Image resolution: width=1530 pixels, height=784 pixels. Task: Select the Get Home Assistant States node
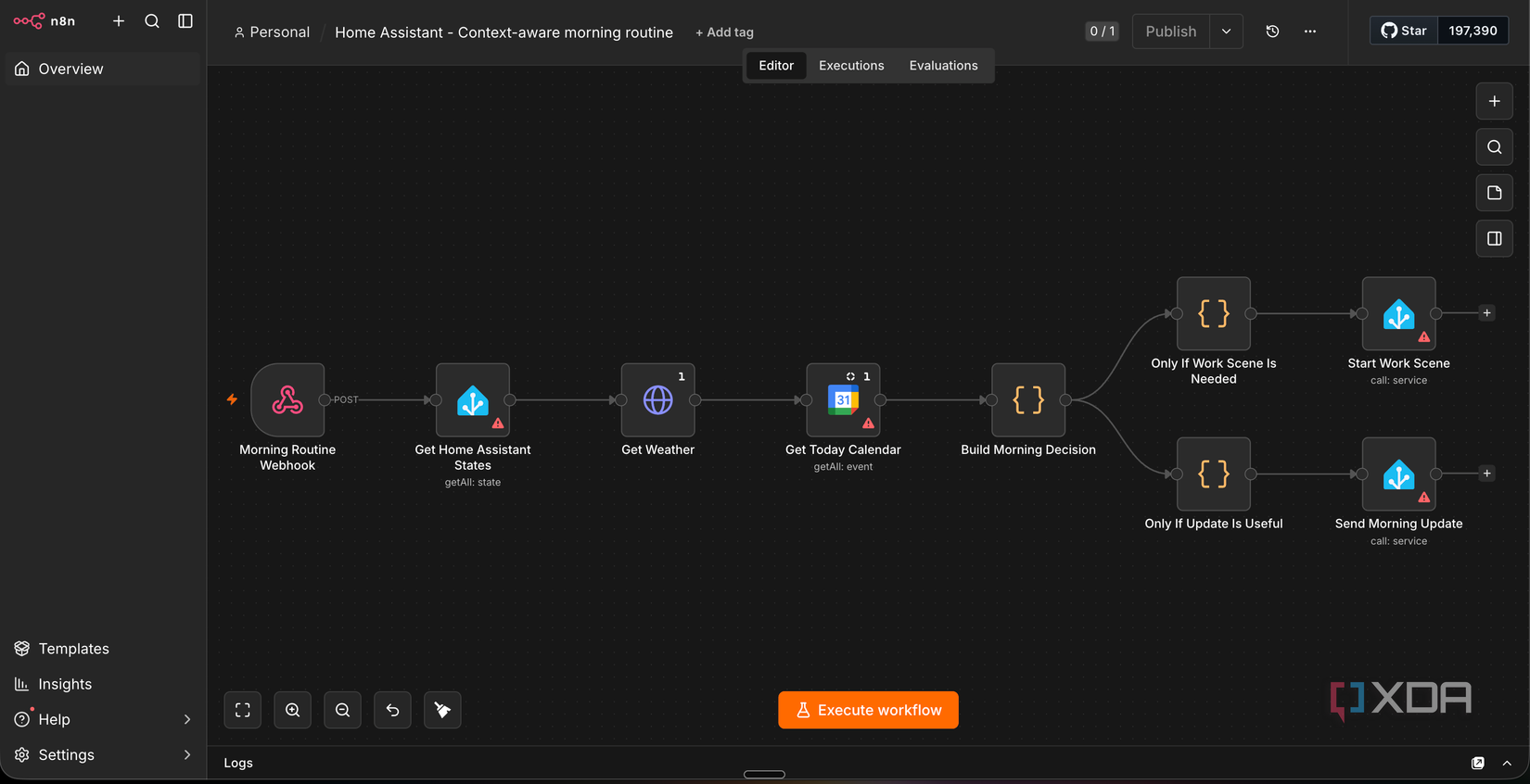(473, 400)
